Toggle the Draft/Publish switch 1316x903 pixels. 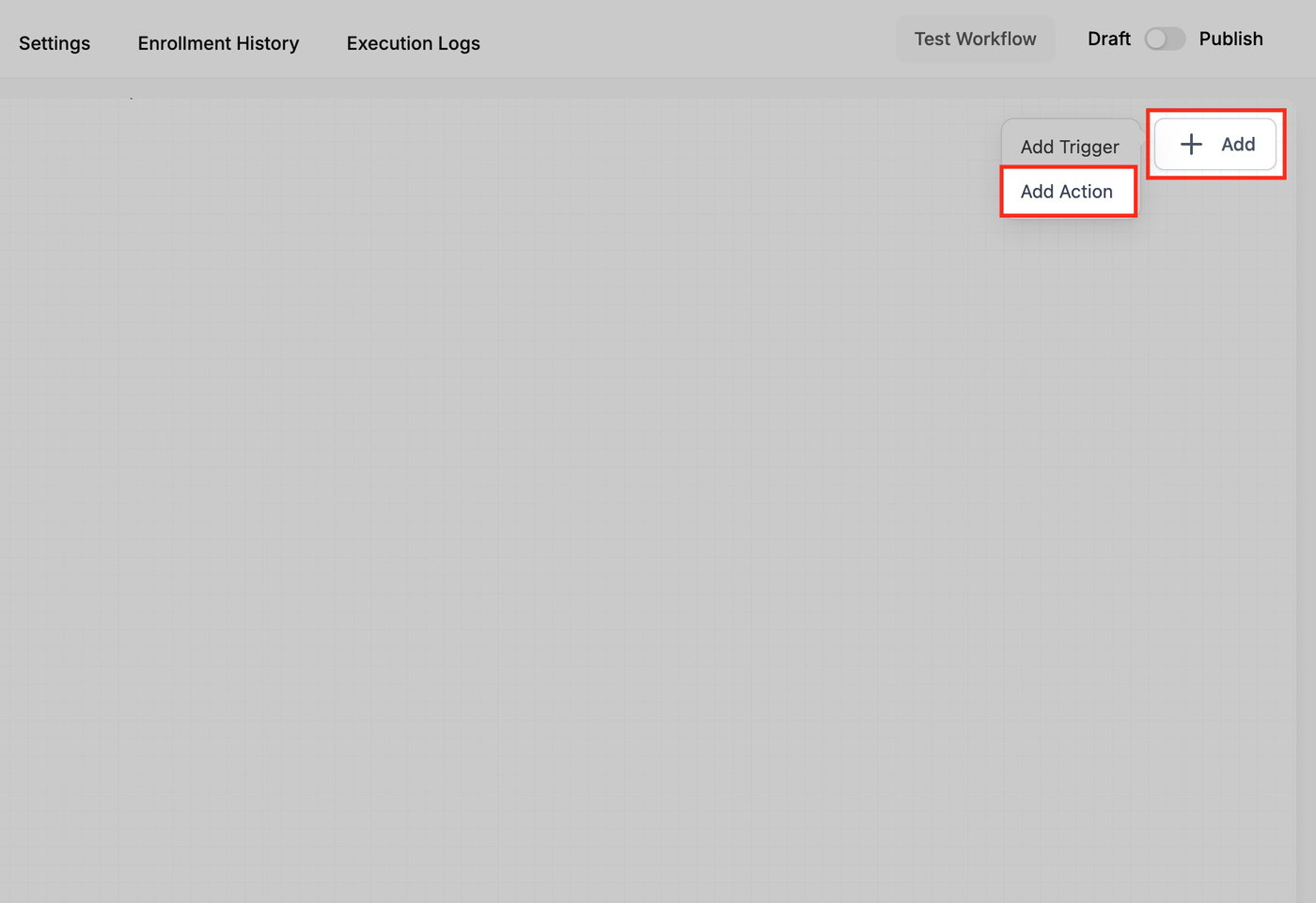click(x=1165, y=39)
